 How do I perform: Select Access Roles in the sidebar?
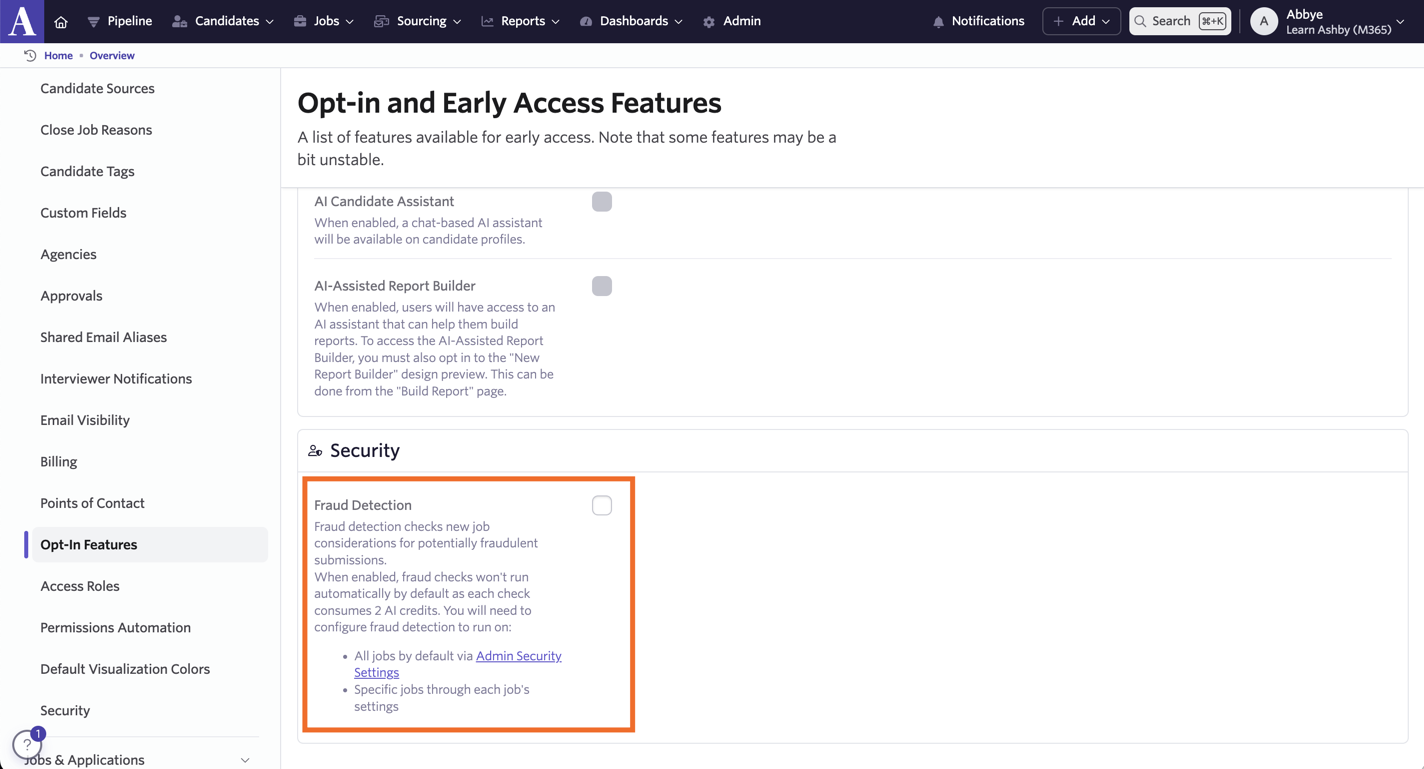click(x=80, y=586)
